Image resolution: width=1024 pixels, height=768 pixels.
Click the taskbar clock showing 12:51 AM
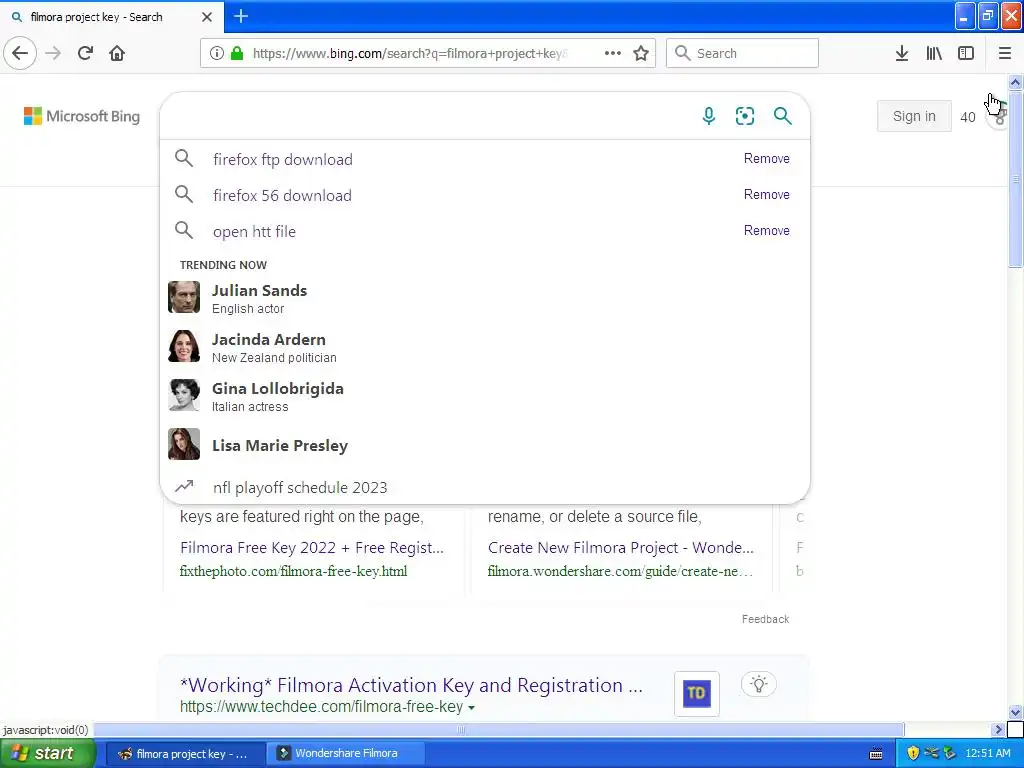[987, 753]
